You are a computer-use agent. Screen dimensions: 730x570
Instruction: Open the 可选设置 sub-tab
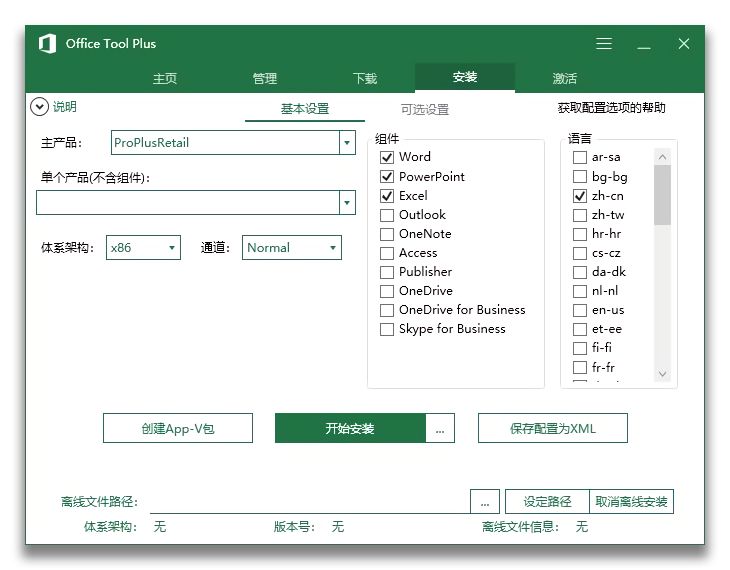(425, 109)
